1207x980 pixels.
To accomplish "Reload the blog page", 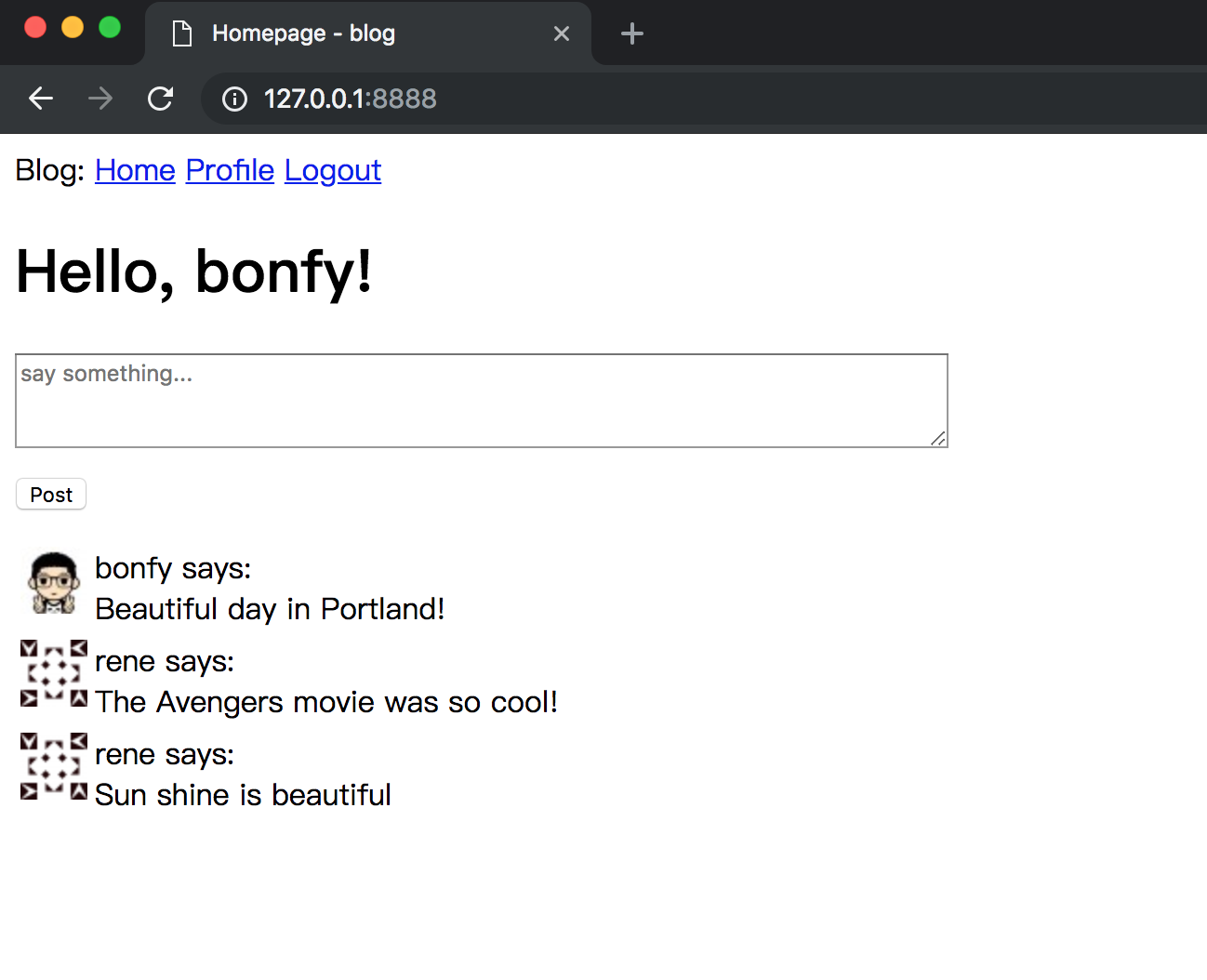I will 161,99.
